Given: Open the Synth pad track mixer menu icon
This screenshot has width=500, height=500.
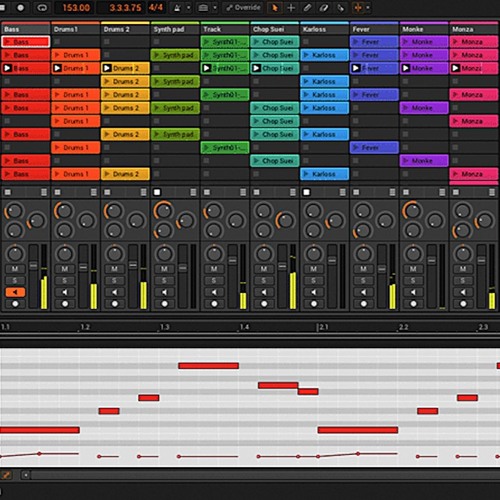Looking at the screenshot, I should tap(193, 192).
